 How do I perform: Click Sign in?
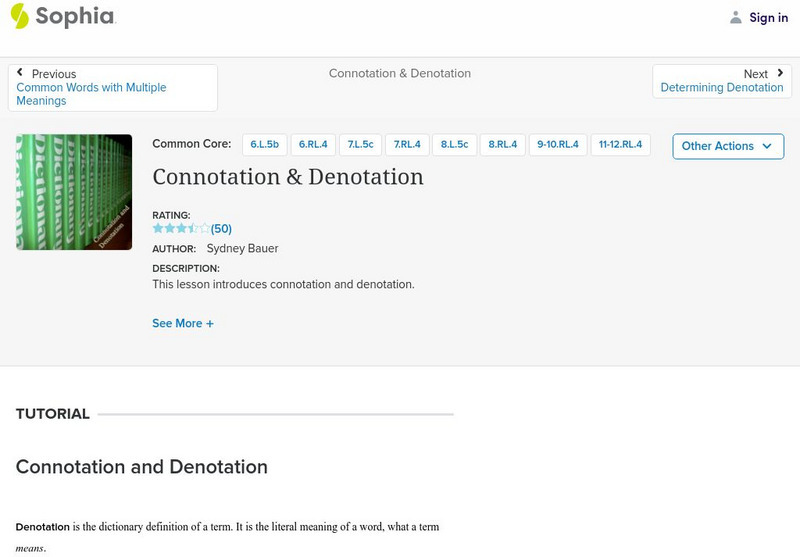point(768,17)
